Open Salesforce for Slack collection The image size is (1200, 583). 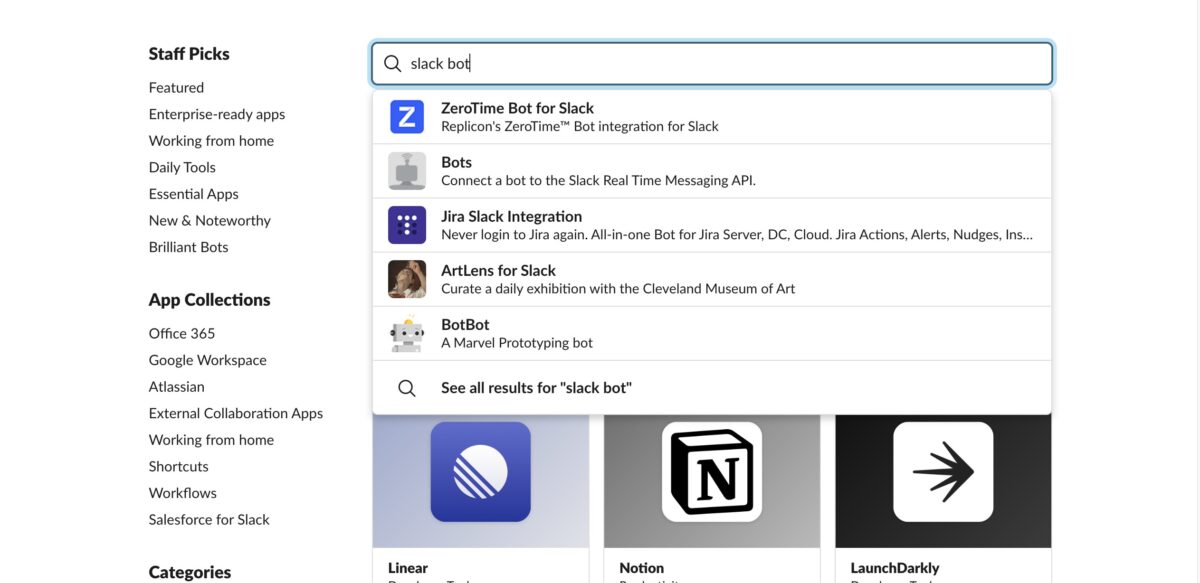point(209,519)
